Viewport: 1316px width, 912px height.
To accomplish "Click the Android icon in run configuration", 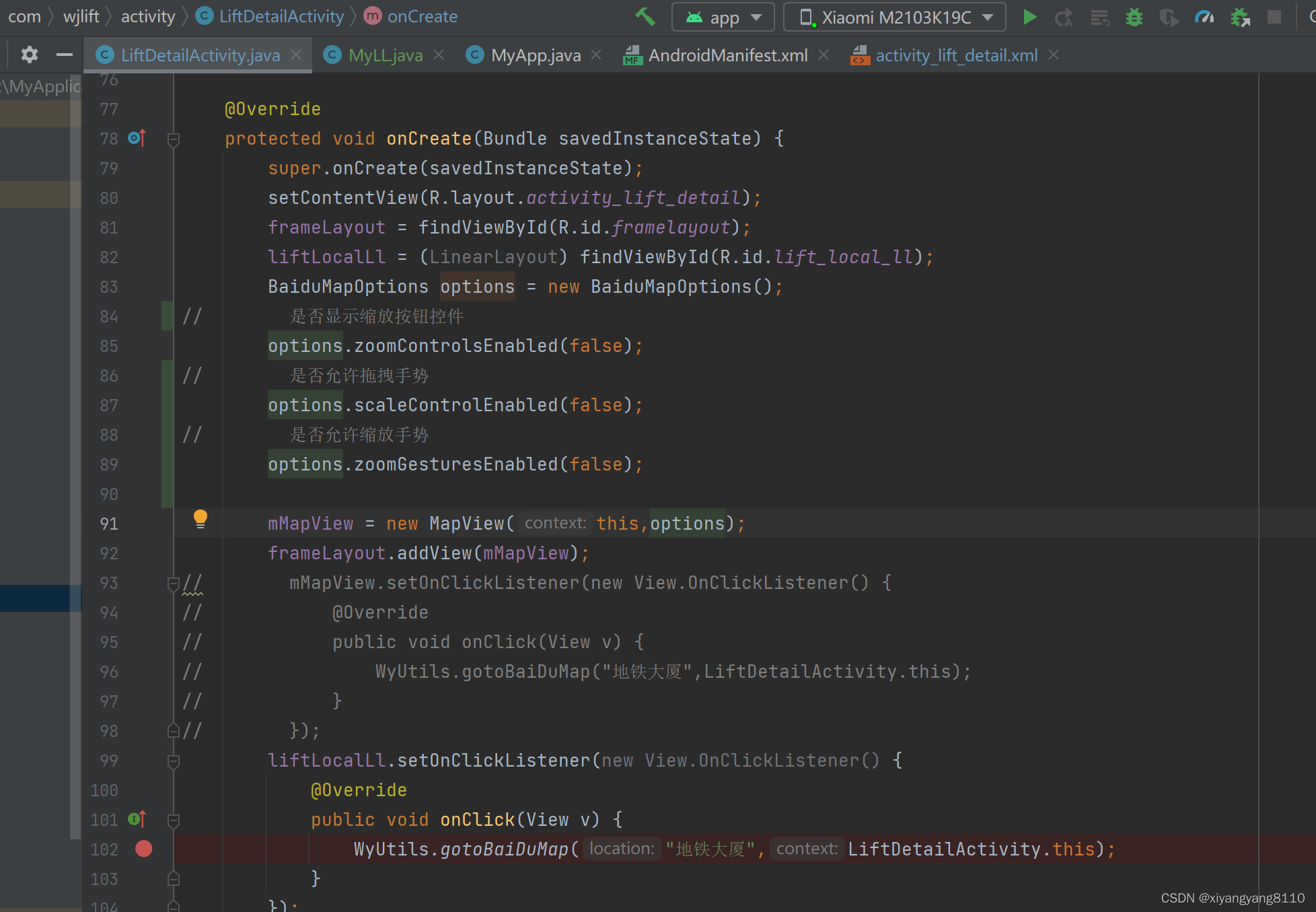I will click(694, 17).
